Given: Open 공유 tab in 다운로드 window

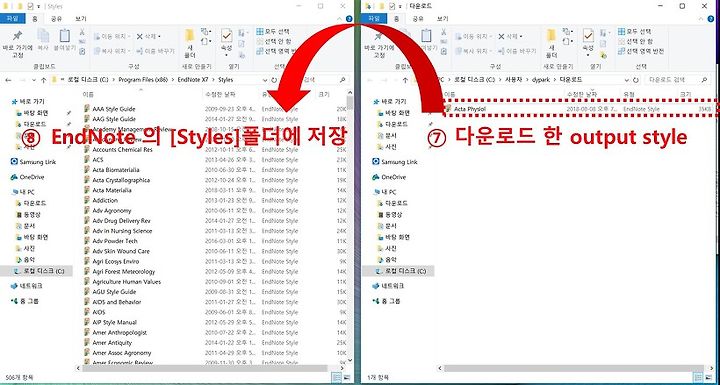Looking at the screenshot, I should pyautogui.click(x=418, y=19).
